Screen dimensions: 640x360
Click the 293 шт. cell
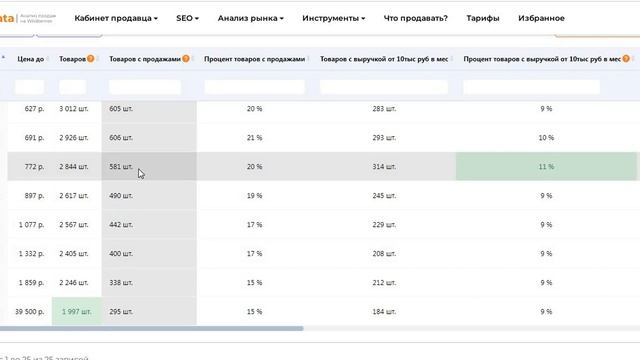pyautogui.click(x=384, y=138)
